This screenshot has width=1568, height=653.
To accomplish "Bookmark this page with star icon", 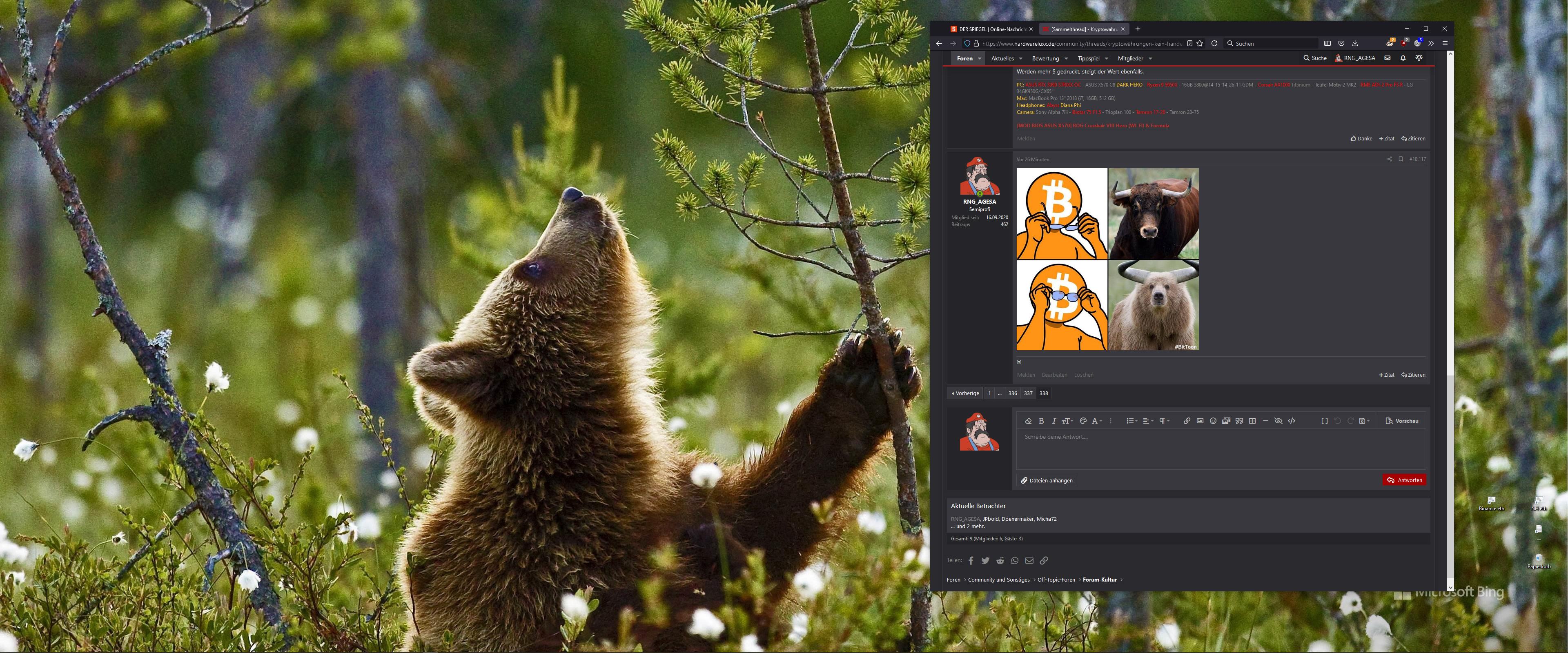I will click(x=1200, y=43).
